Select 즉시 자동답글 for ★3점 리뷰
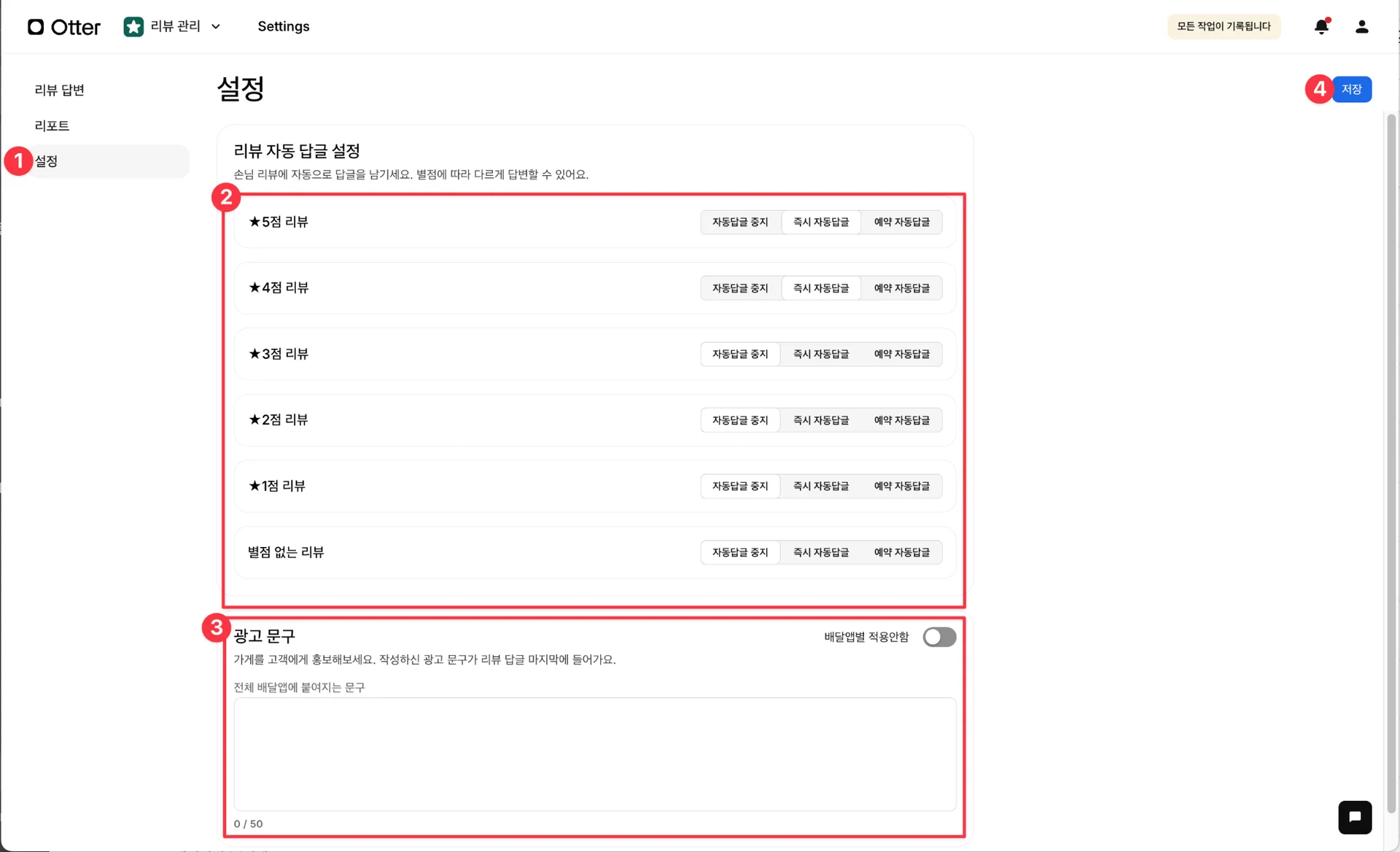Image resolution: width=1400 pixels, height=852 pixels. pos(821,354)
